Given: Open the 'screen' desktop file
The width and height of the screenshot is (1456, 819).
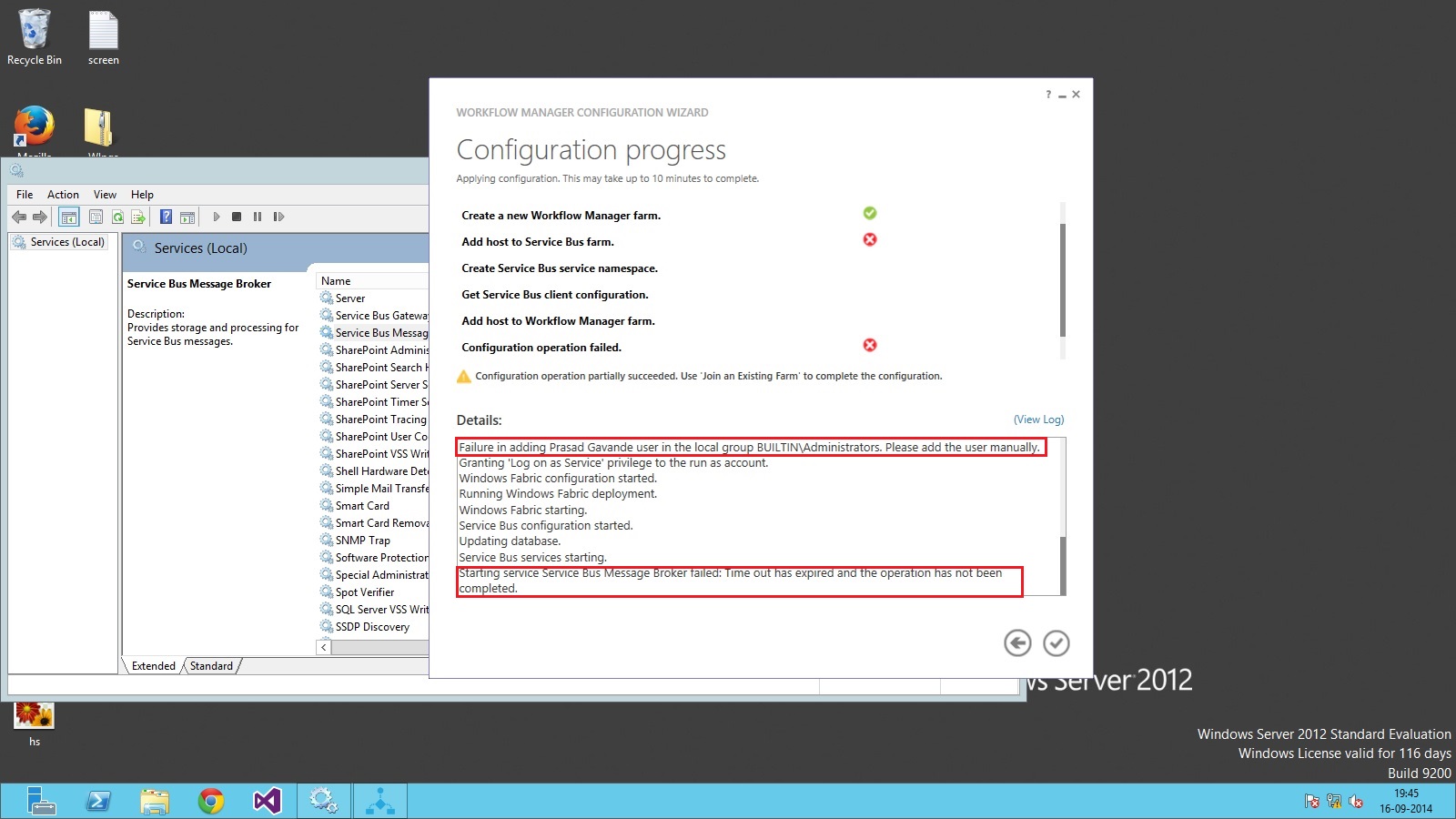Looking at the screenshot, I should [103, 37].
